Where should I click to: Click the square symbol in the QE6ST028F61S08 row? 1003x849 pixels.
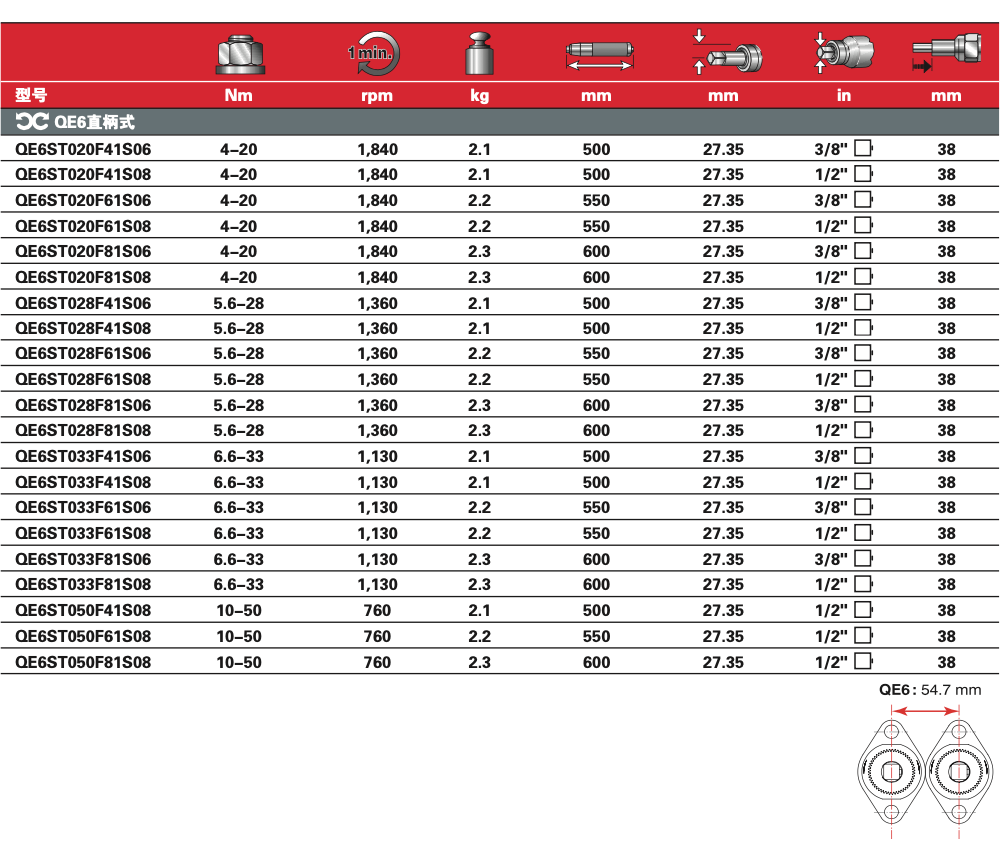tap(863, 379)
